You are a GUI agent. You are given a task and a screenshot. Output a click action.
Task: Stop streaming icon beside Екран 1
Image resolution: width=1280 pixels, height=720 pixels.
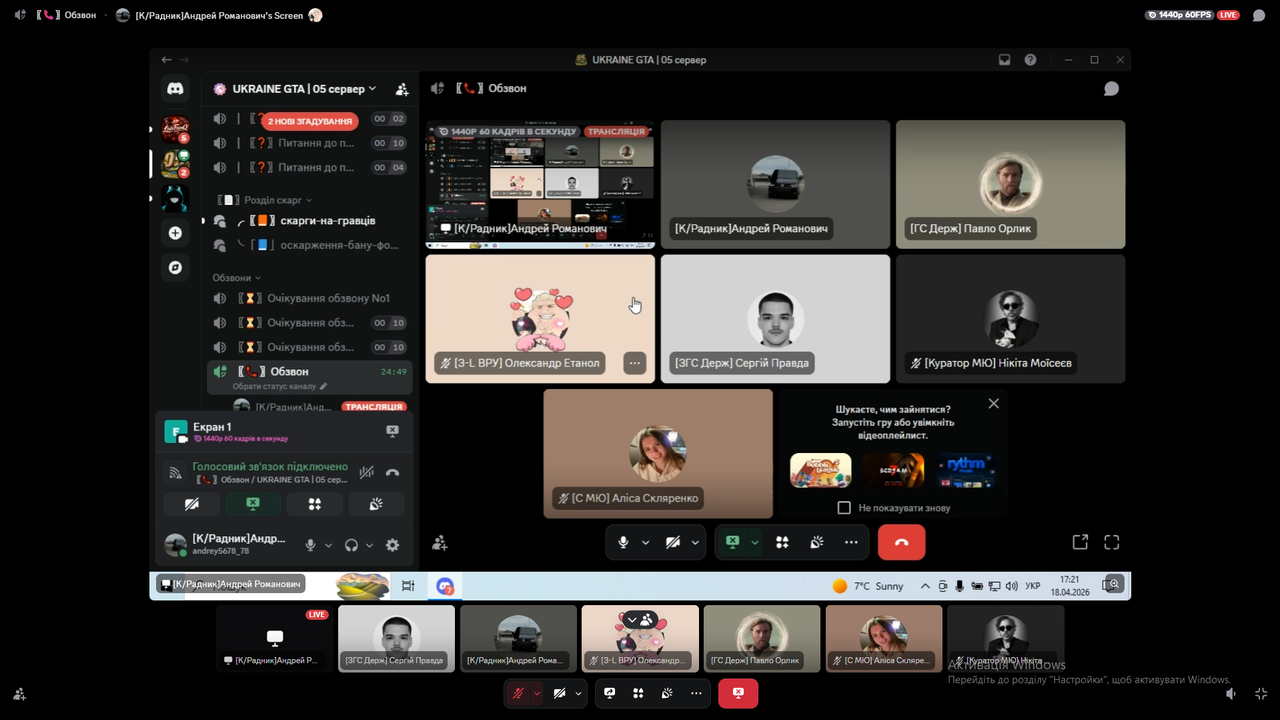click(392, 431)
